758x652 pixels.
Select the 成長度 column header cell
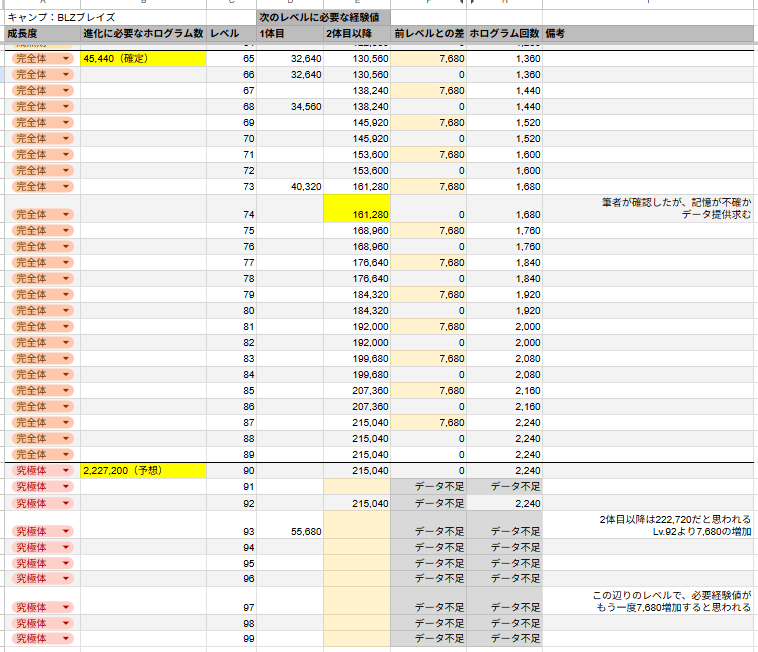point(43,34)
